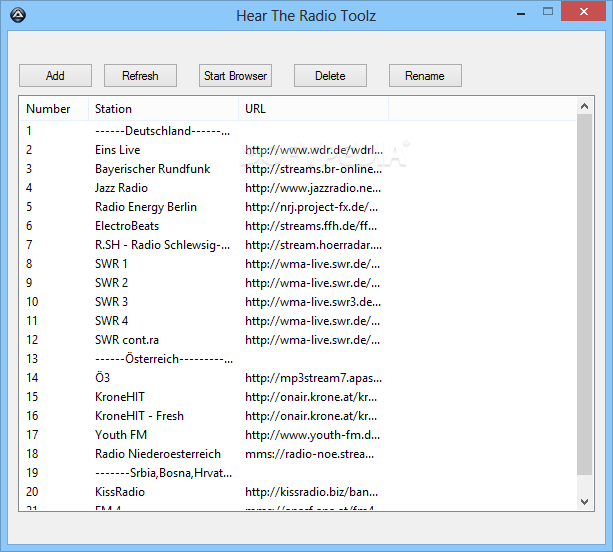The width and height of the screenshot is (613, 552).
Task: Click the Delete button
Action: pyautogui.click(x=330, y=75)
